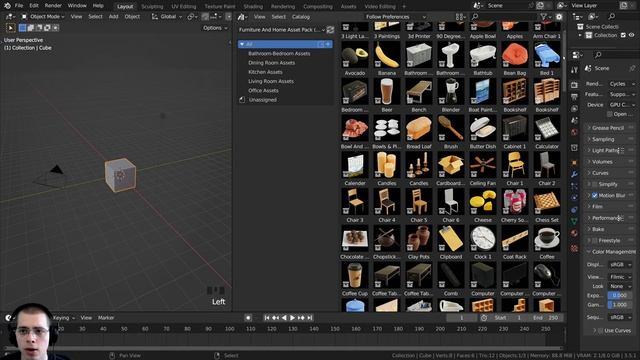
Task: Open the viewport Options popover
Action: (x=215, y=28)
